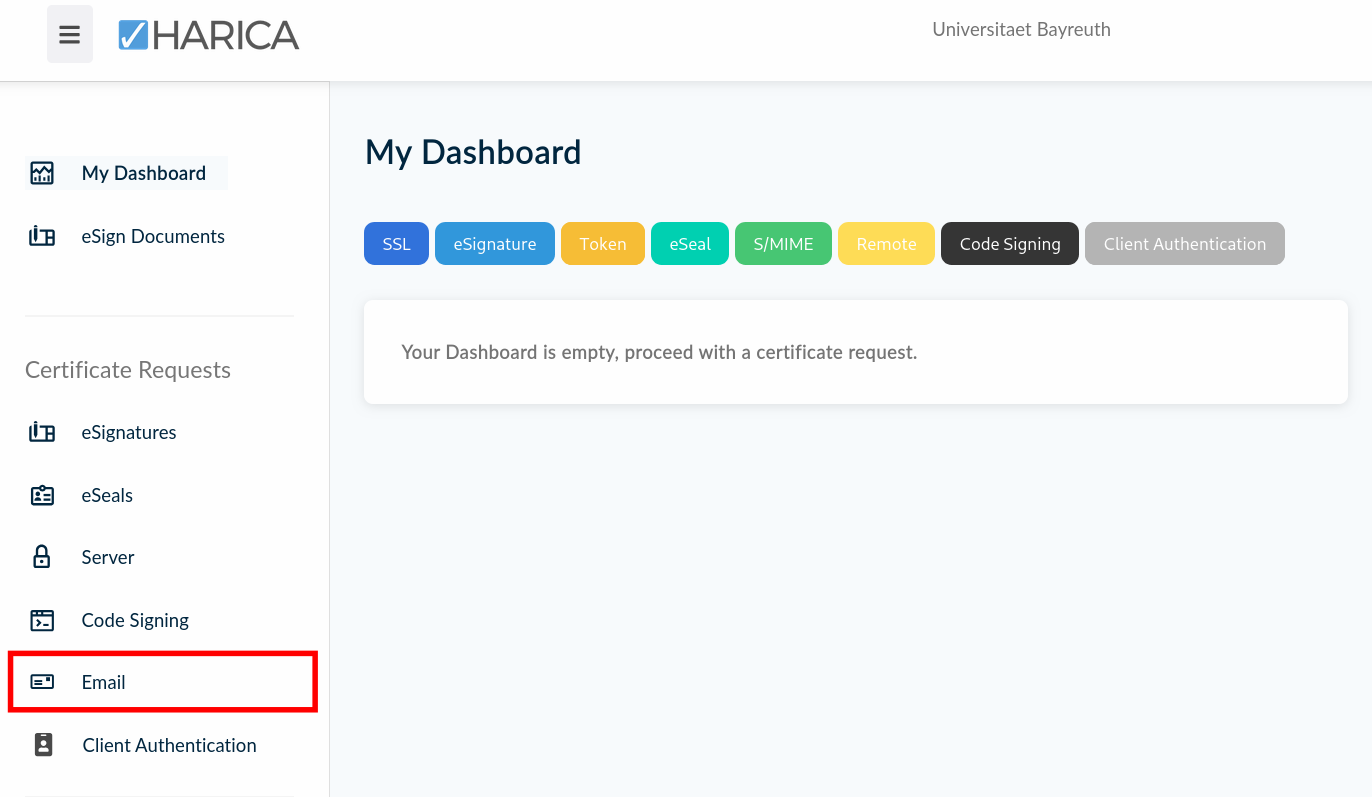Select the gray Client Authentication filter
Screen dimensions: 1372x797
(1185, 244)
